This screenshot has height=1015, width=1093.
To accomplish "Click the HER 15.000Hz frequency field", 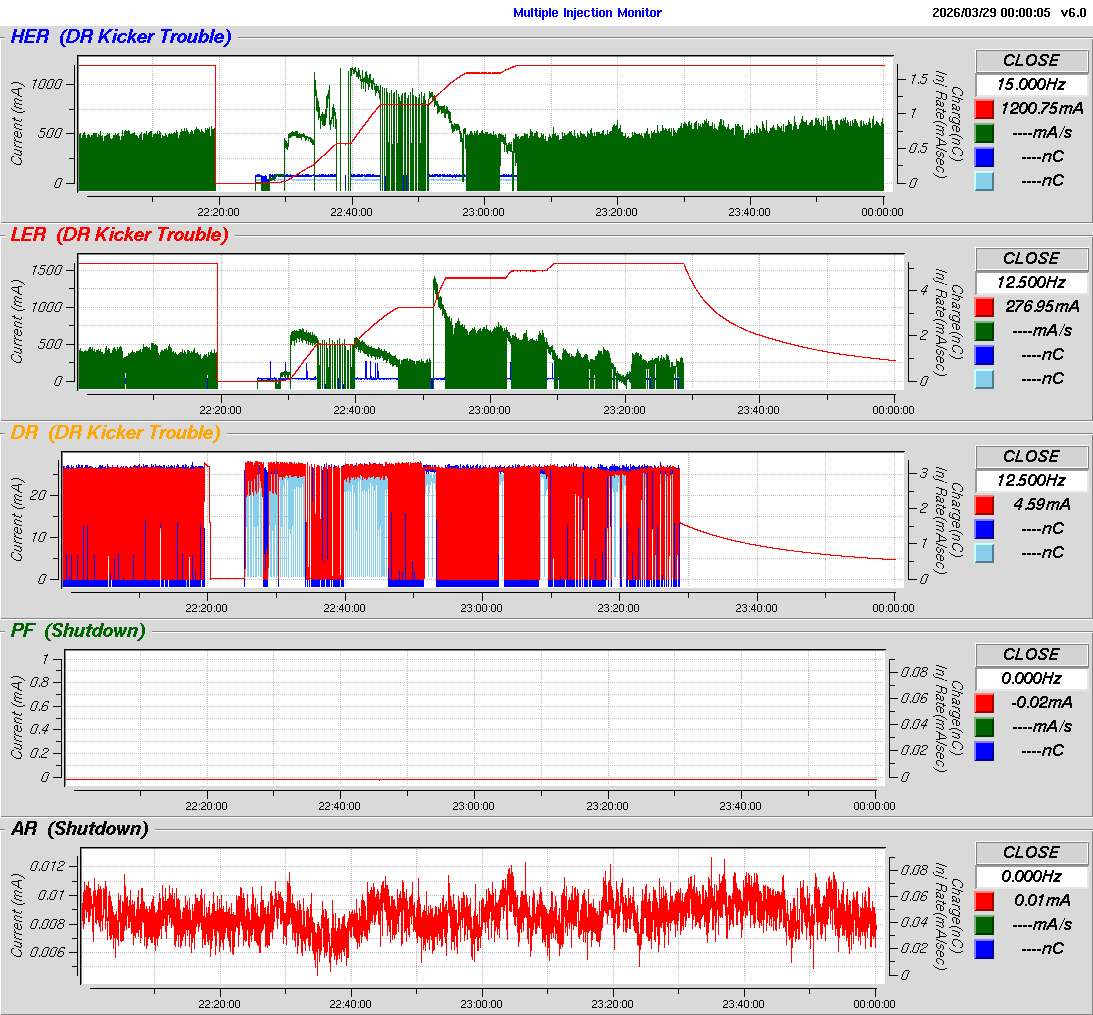I will [1031, 85].
